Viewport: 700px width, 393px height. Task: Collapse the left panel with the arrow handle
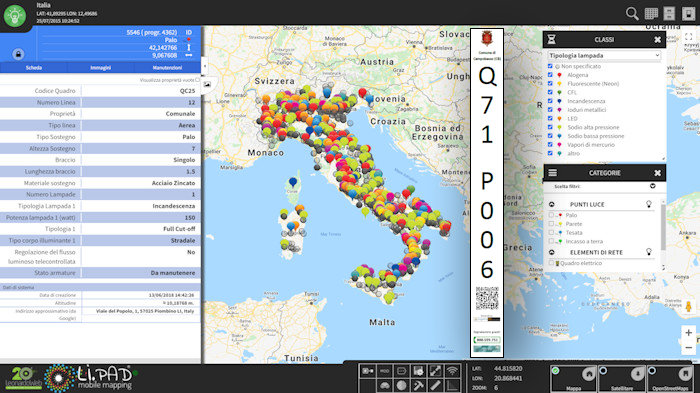coord(204,66)
